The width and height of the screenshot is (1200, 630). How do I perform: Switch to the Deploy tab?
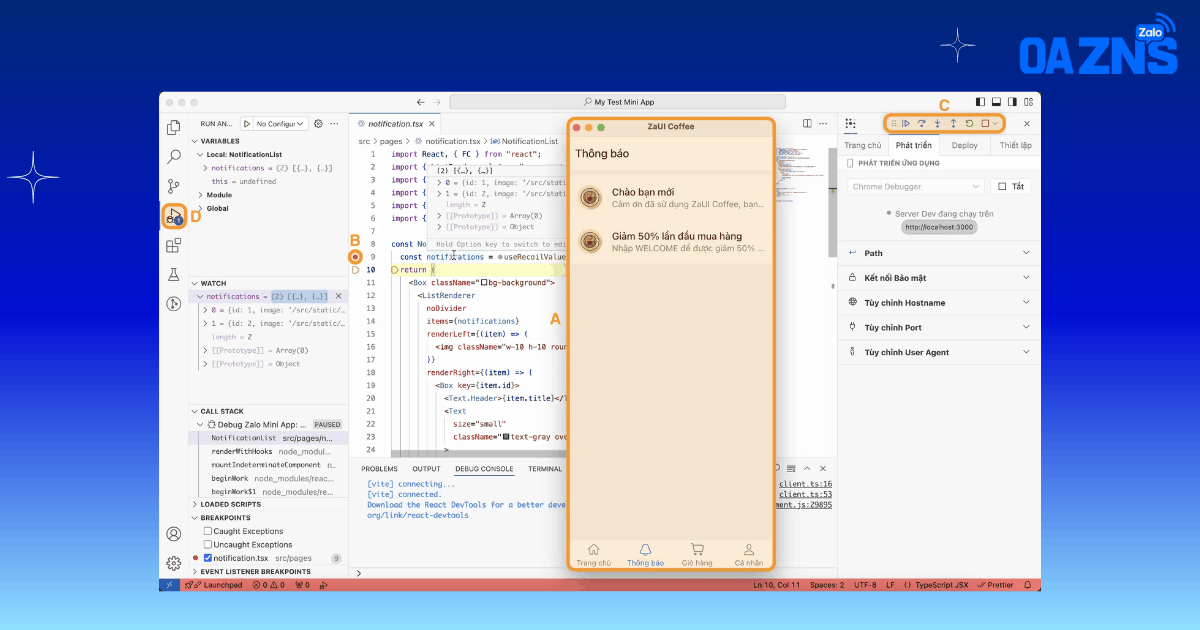click(x=965, y=145)
